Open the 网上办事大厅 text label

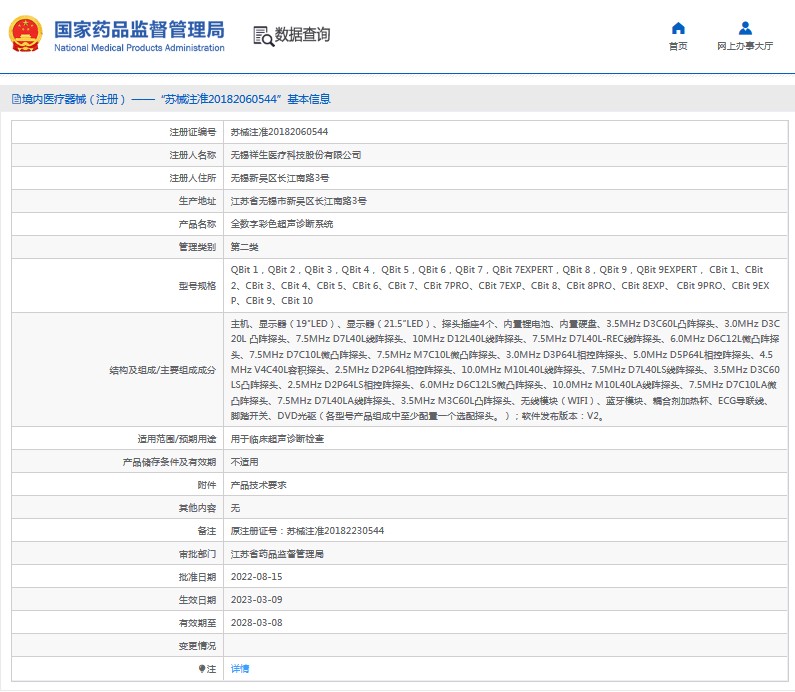click(x=745, y=47)
